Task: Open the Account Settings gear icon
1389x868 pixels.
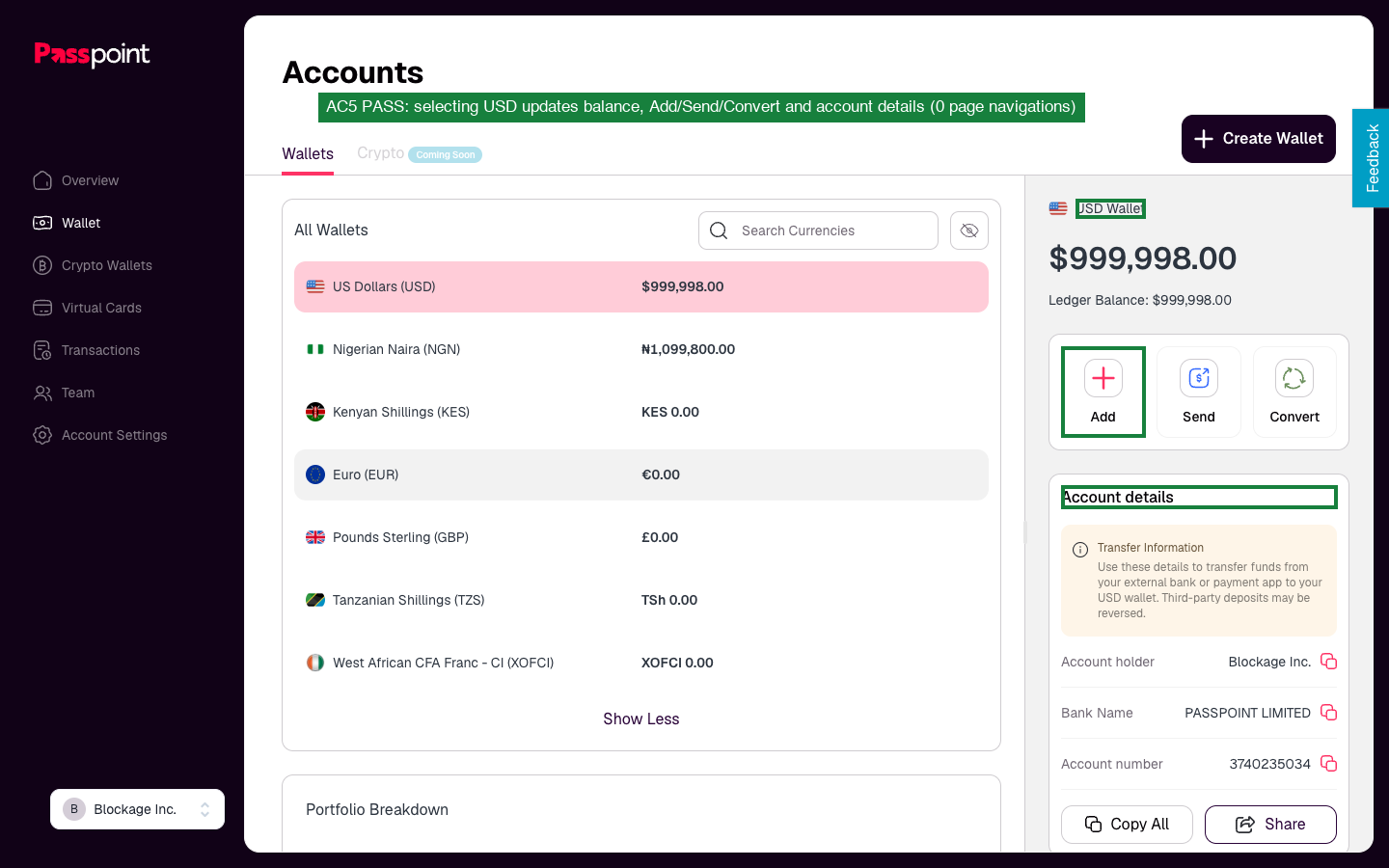Action: 42,435
